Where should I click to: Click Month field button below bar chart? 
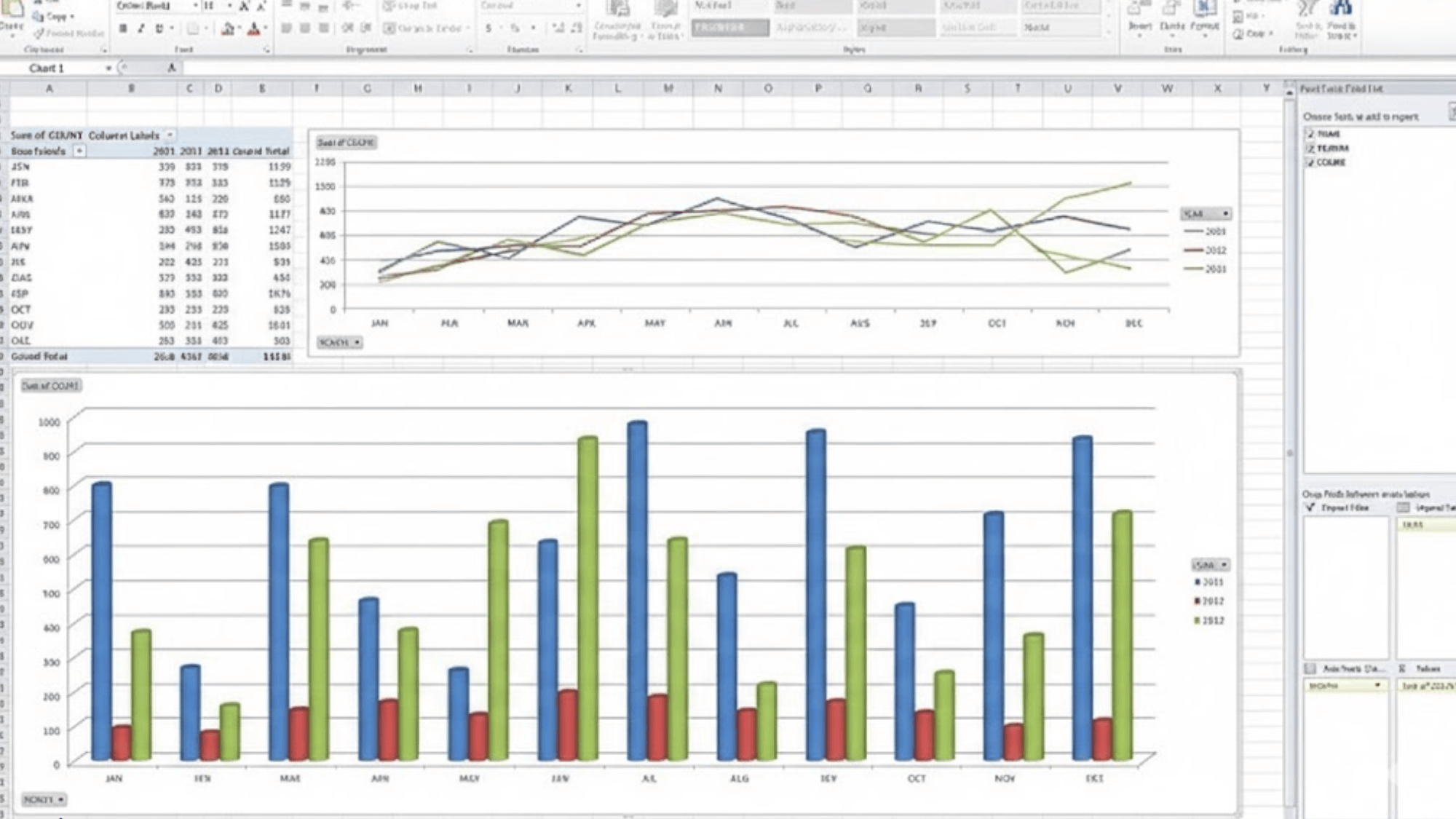(43, 799)
